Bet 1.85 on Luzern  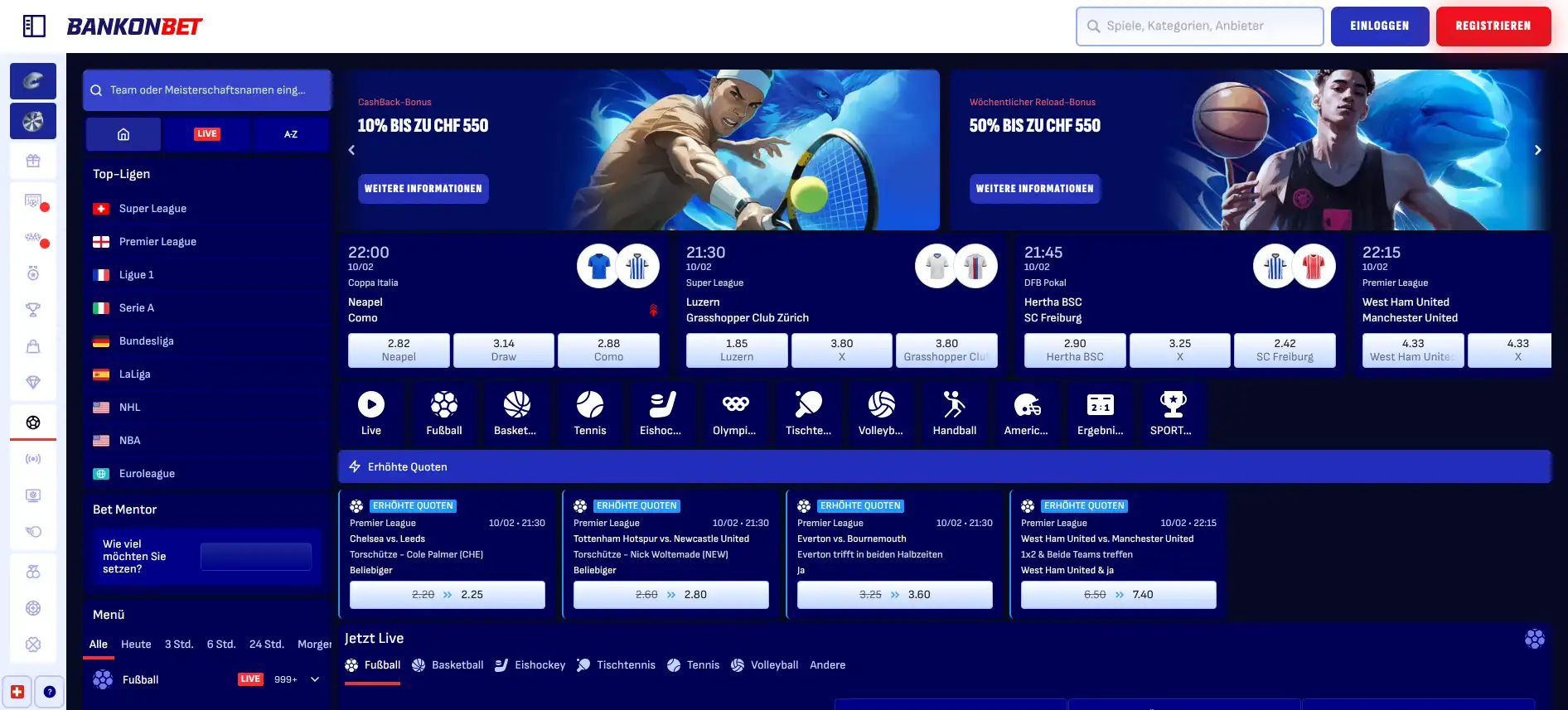[737, 350]
